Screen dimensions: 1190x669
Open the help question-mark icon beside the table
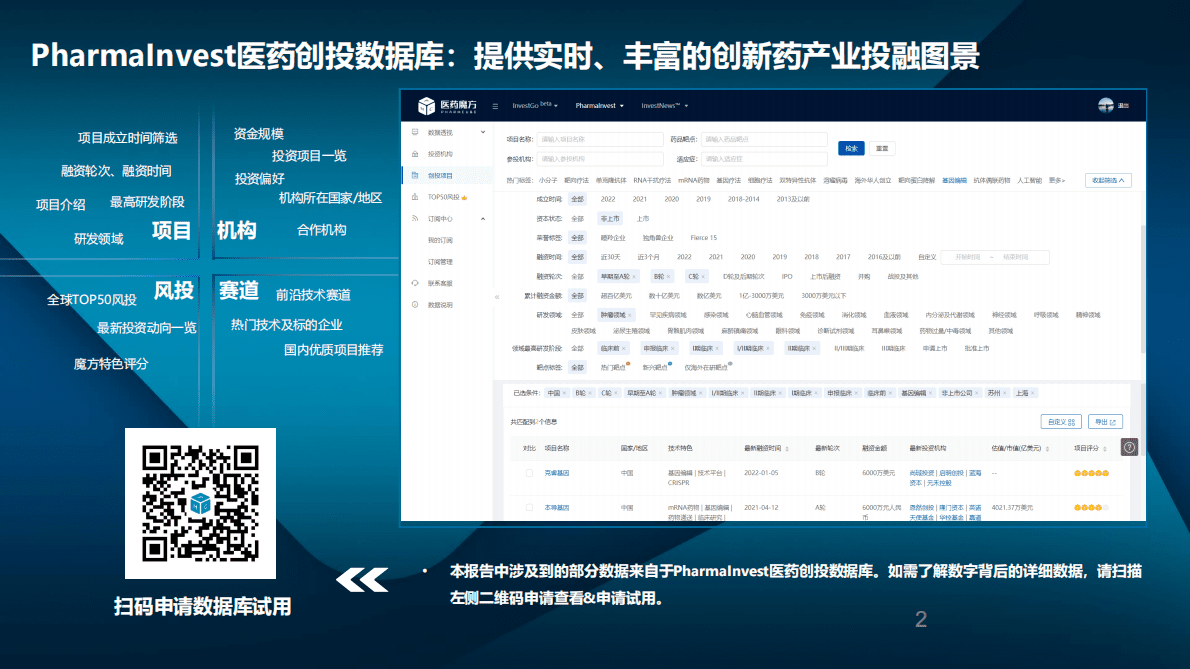tap(1128, 447)
